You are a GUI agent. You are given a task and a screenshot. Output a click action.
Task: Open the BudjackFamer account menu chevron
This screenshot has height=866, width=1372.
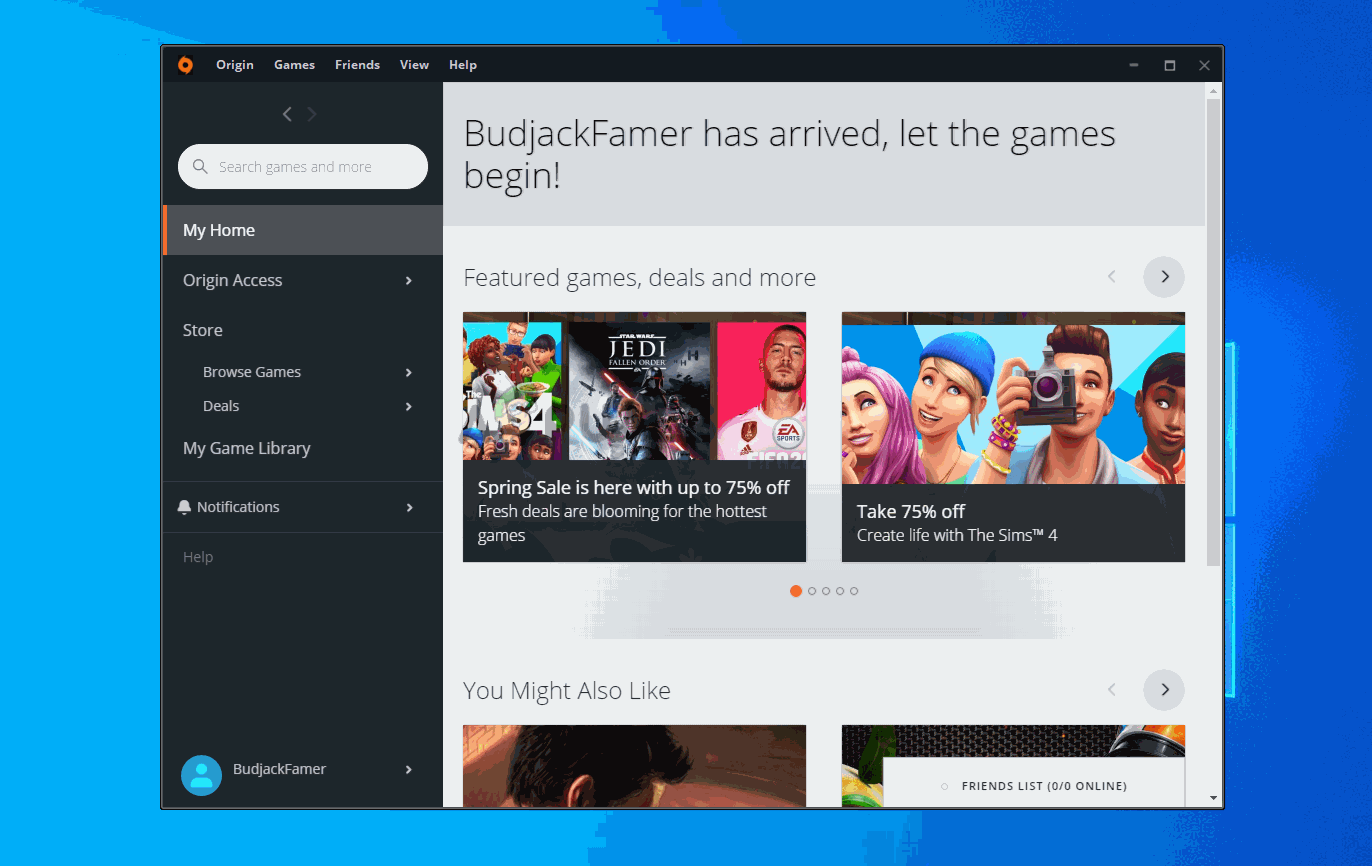point(409,770)
